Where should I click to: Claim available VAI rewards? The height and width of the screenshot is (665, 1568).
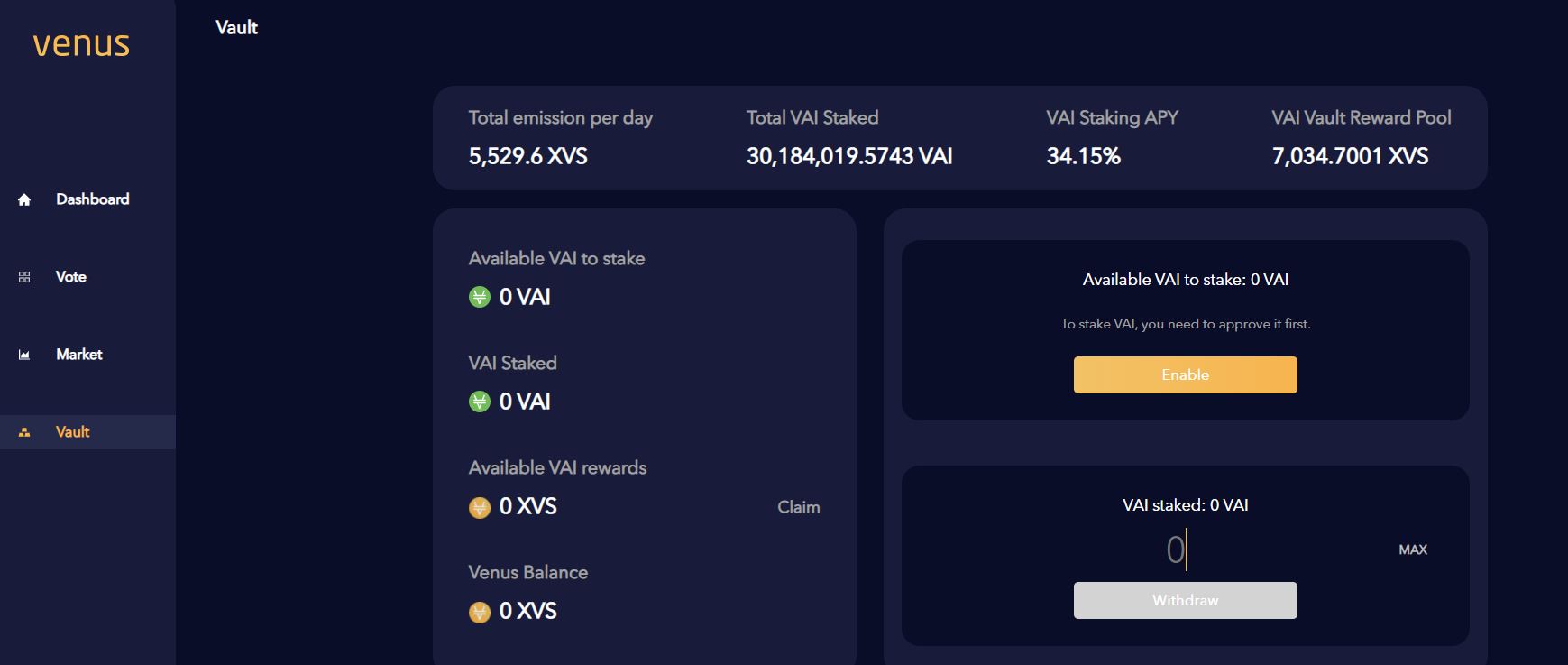point(799,507)
